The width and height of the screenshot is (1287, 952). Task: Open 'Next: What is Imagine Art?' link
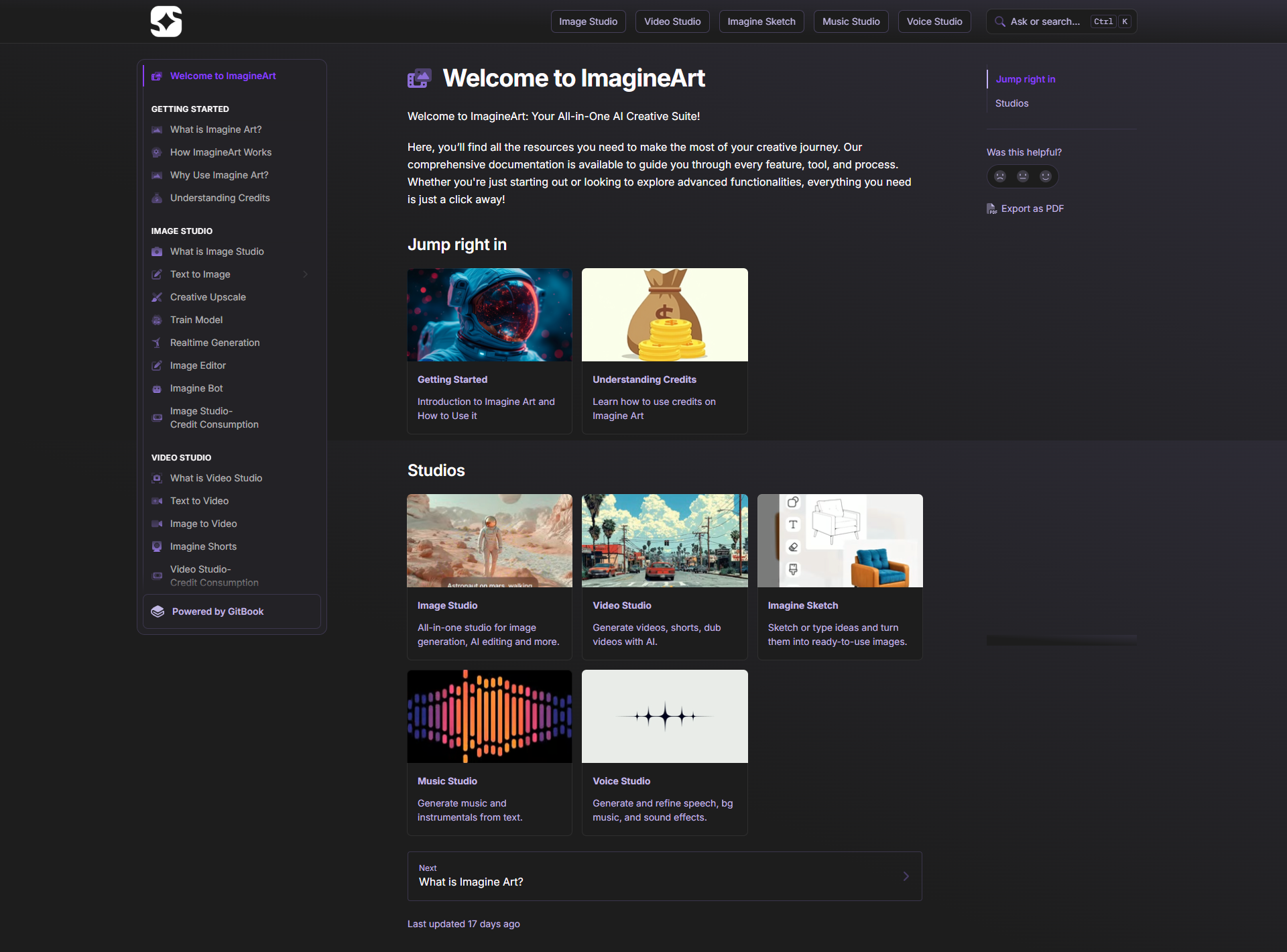[664, 876]
